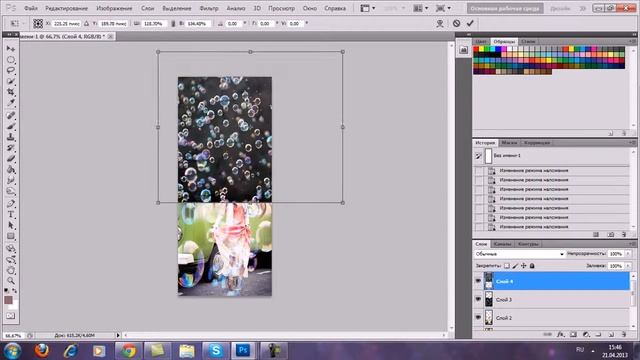
Task: Select the Crop tool
Action: (x=11, y=92)
